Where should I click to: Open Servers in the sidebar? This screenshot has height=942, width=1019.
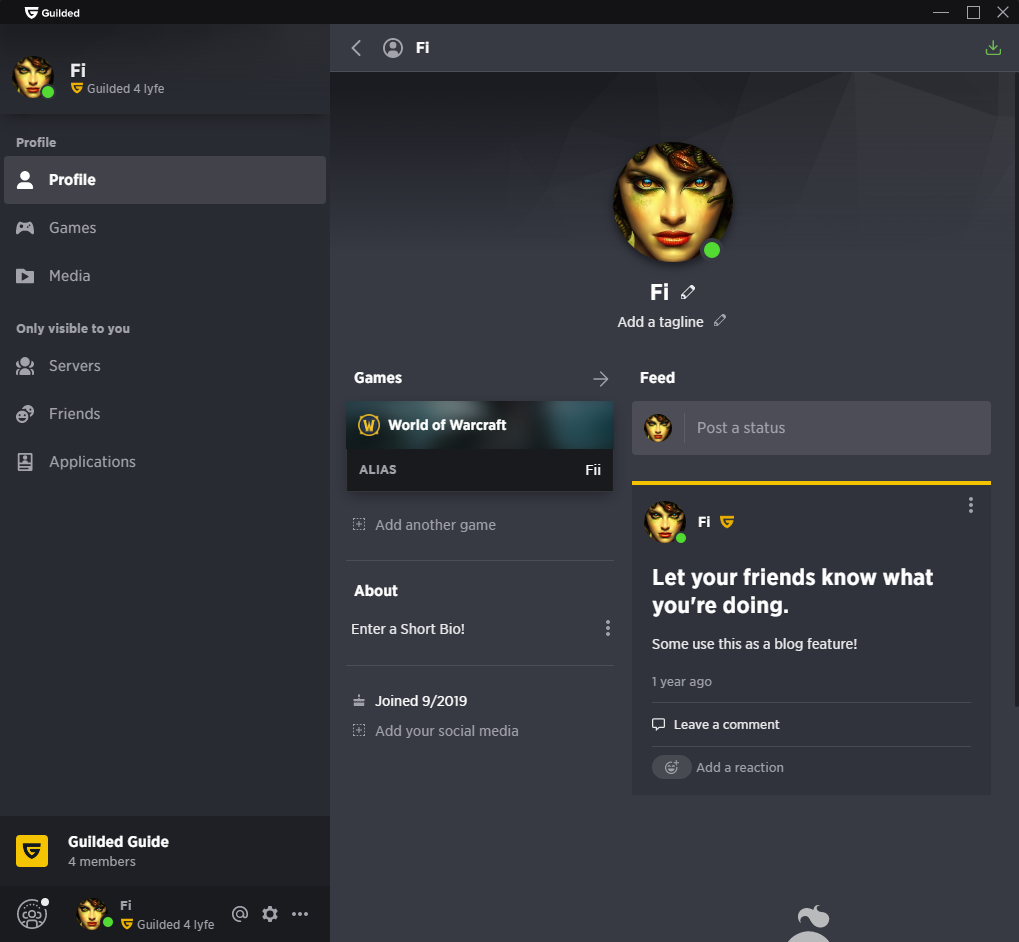point(165,366)
